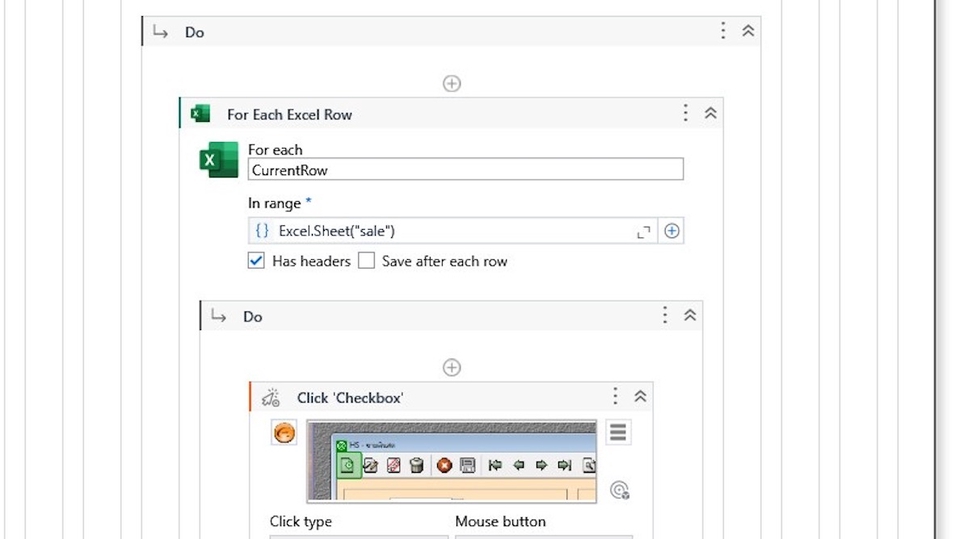This screenshot has height=539, width=960.
Task: Open the For Each Excel Row options menu
Action: 685,114
